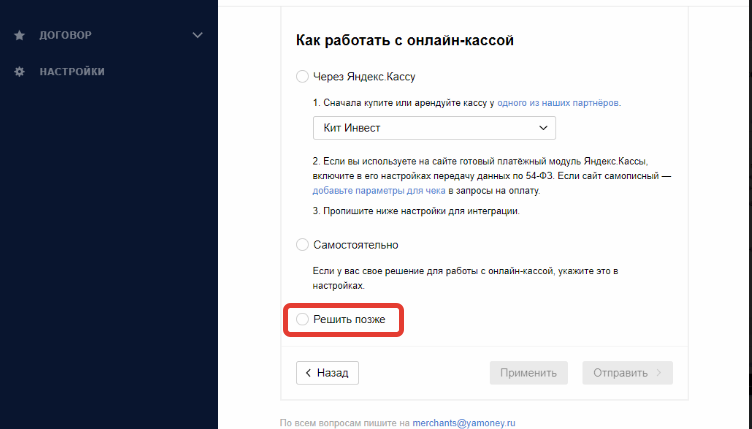This screenshot has width=752, height=429.
Task: Click the text starting Если у вас свое решение
Action: (x=465, y=278)
